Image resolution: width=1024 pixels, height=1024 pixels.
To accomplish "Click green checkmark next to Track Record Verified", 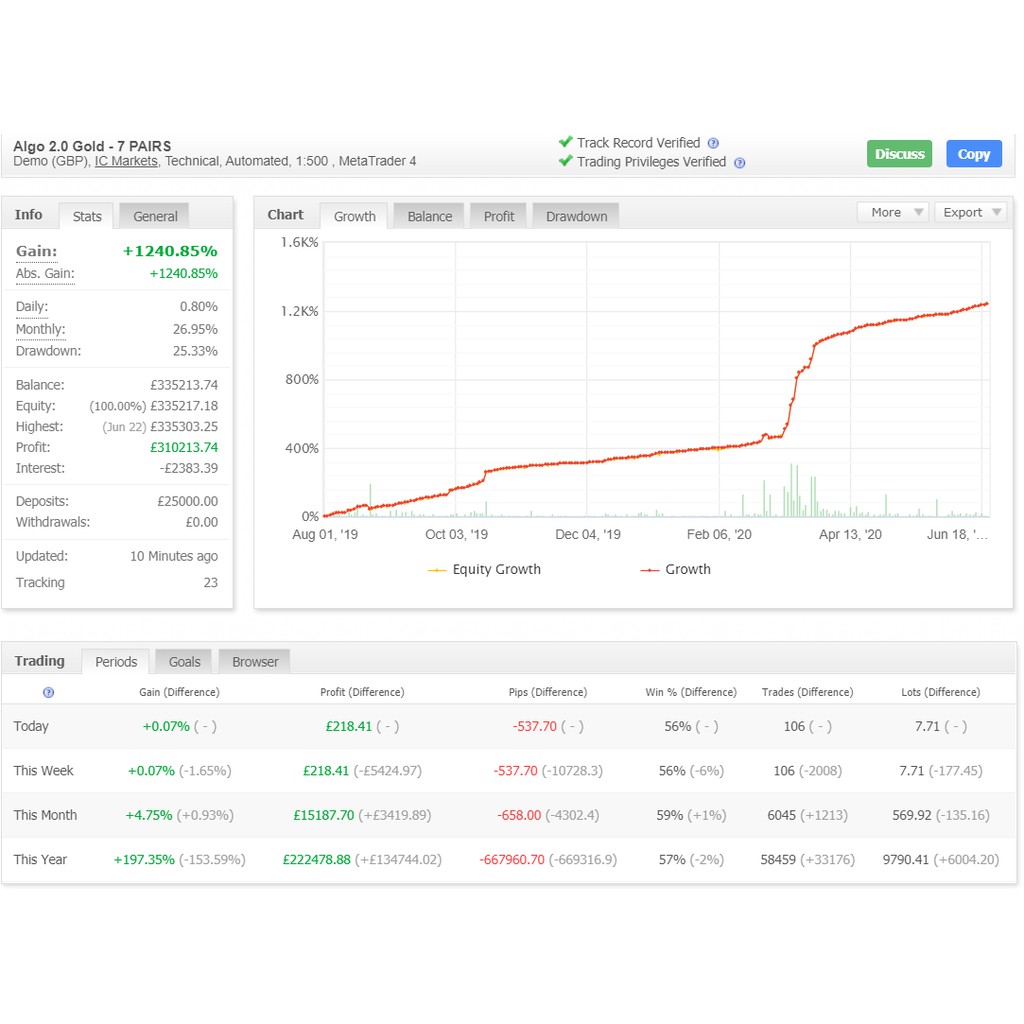I will click(565, 142).
